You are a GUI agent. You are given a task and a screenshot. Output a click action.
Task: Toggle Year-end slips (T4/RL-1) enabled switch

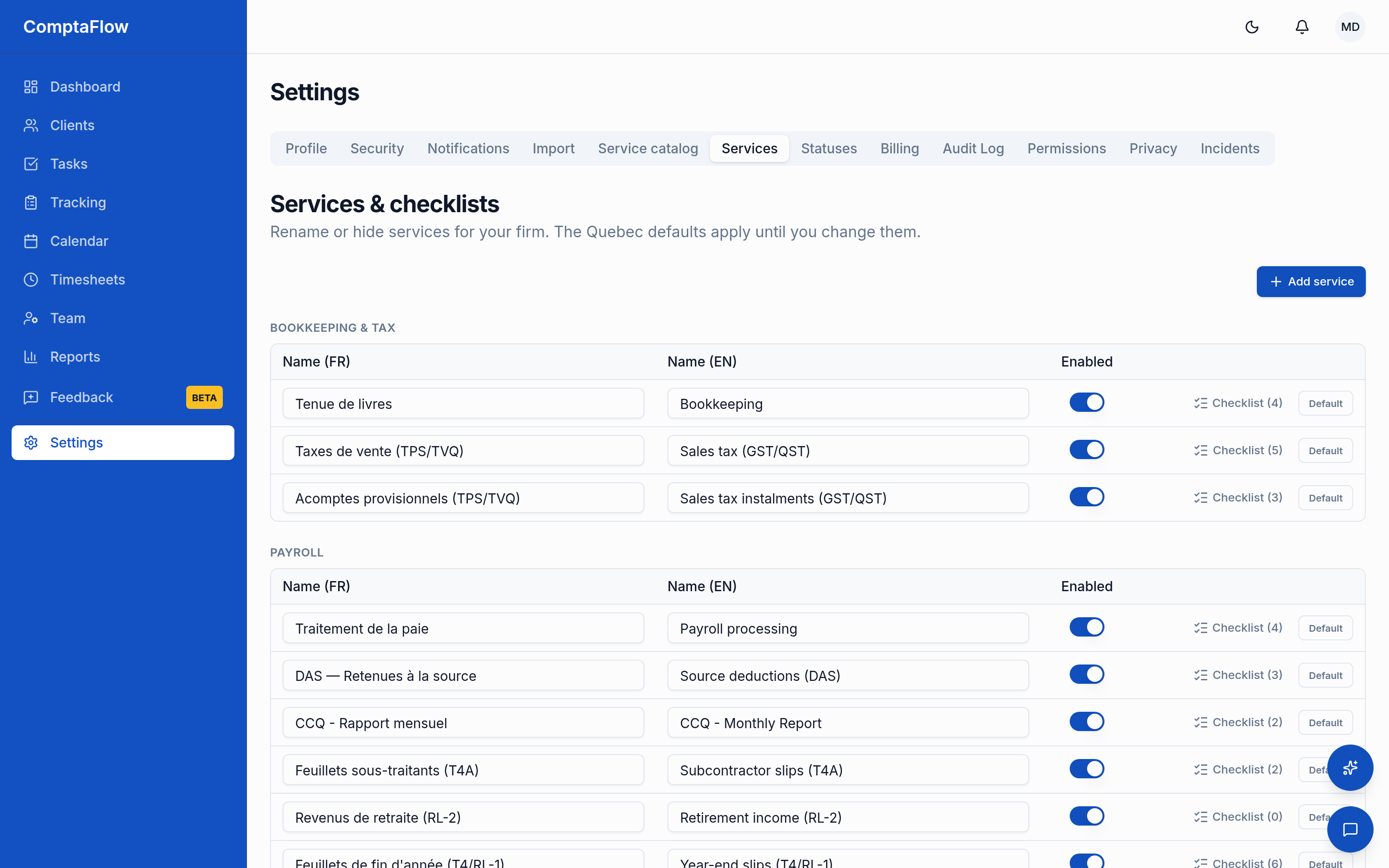(1087, 861)
